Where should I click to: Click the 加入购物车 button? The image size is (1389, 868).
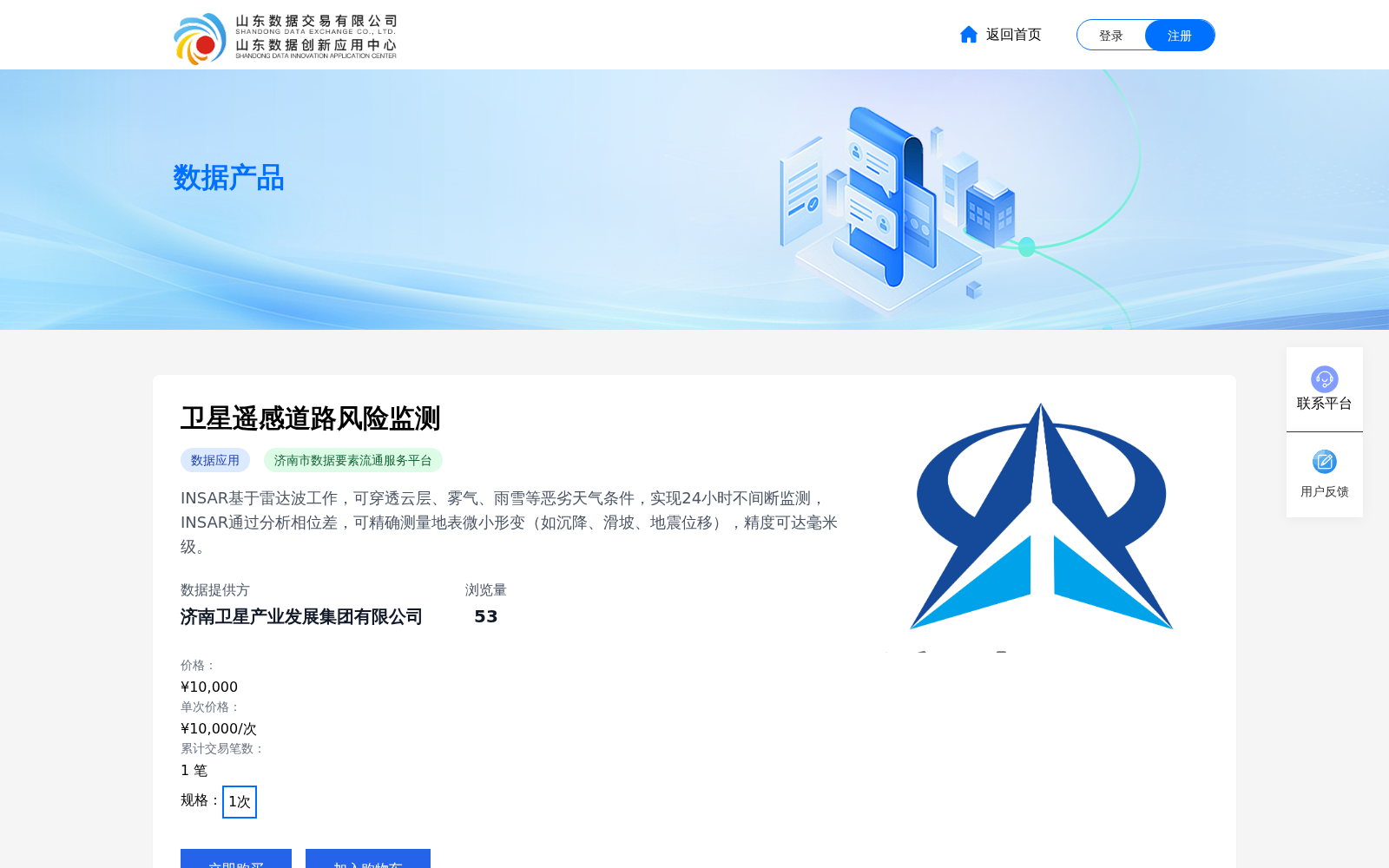[x=368, y=859]
